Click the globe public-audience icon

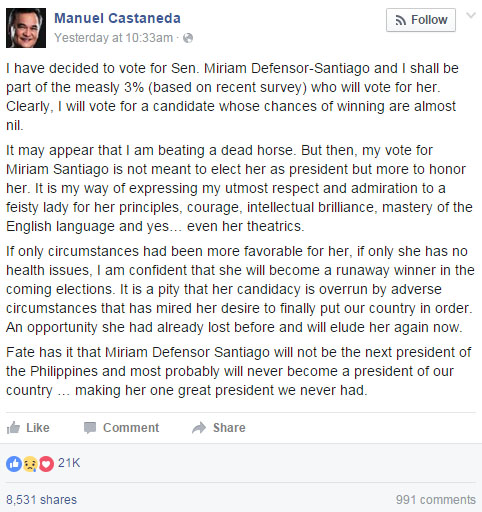[x=188, y=38]
